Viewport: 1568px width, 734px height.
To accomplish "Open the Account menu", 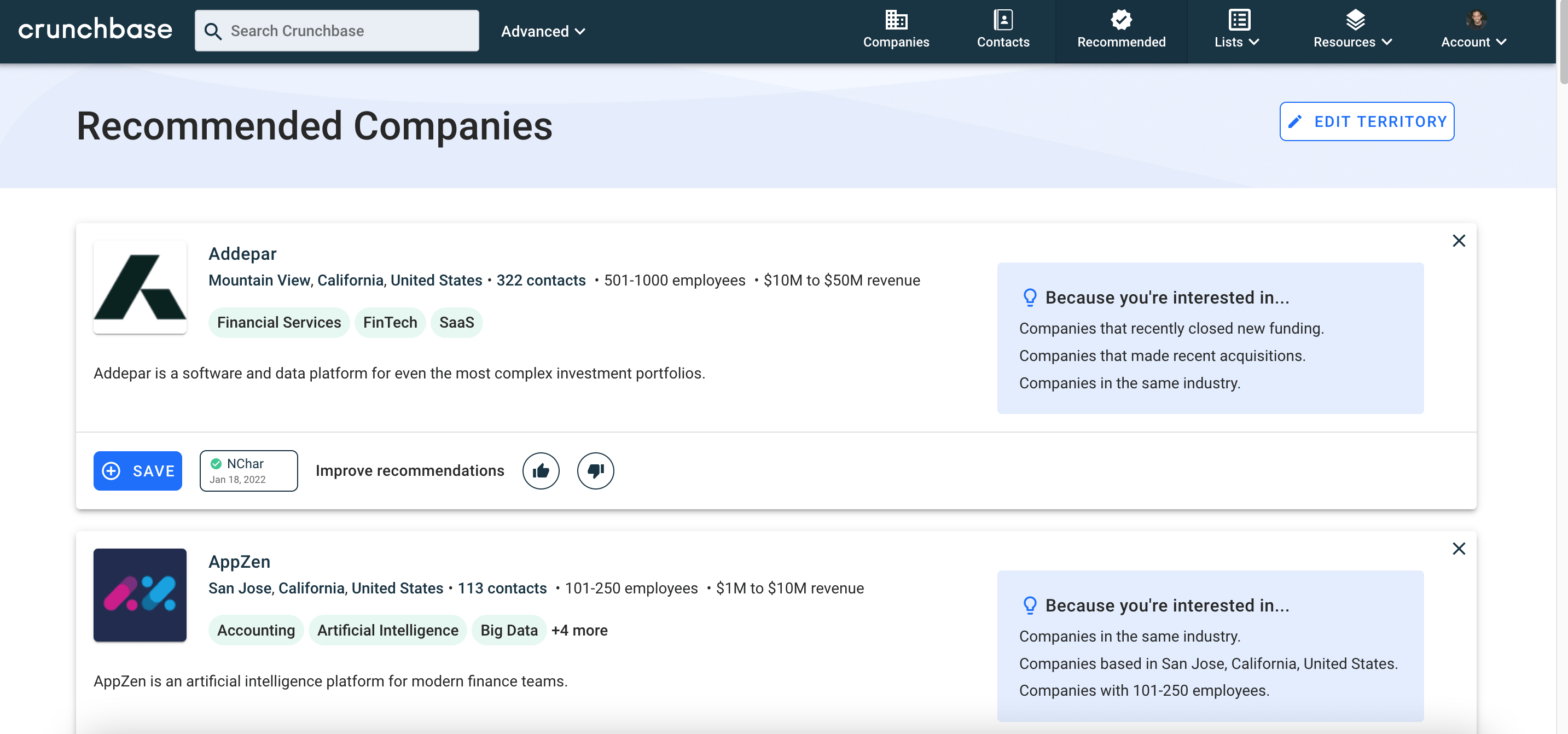I will click(1473, 30).
